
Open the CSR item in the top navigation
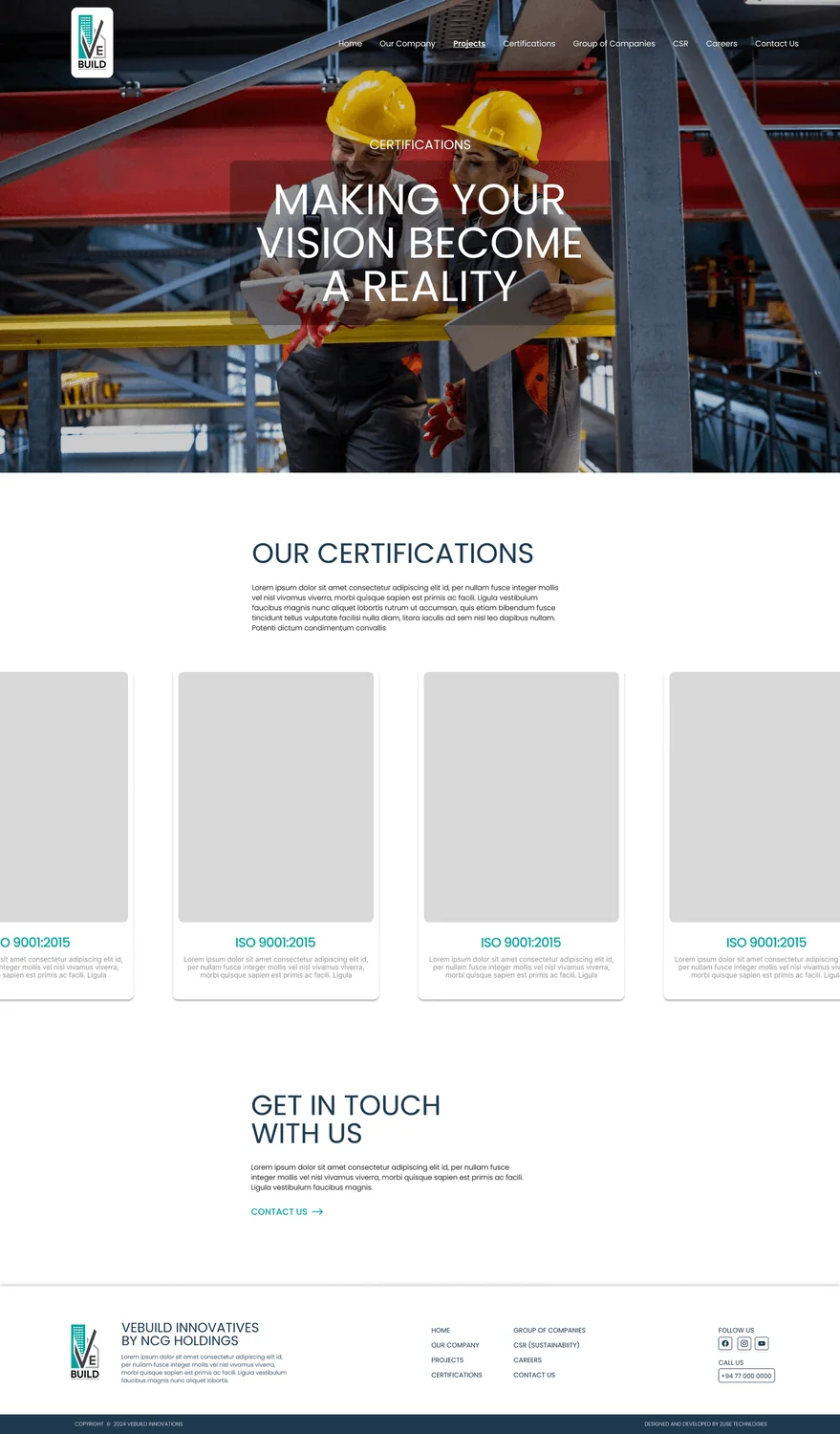680,44
